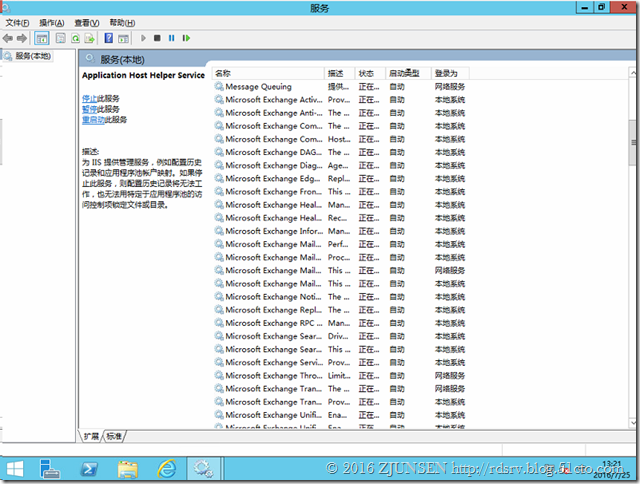Open PowerShell from the taskbar
The height and width of the screenshot is (484, 640).
click(89, 469)
